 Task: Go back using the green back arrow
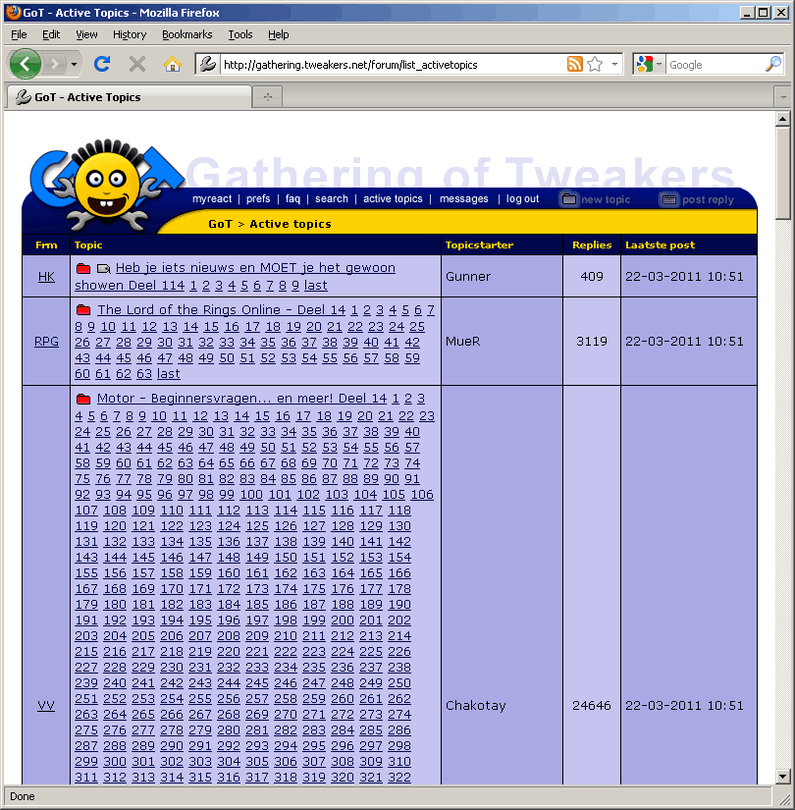(25, 64)
